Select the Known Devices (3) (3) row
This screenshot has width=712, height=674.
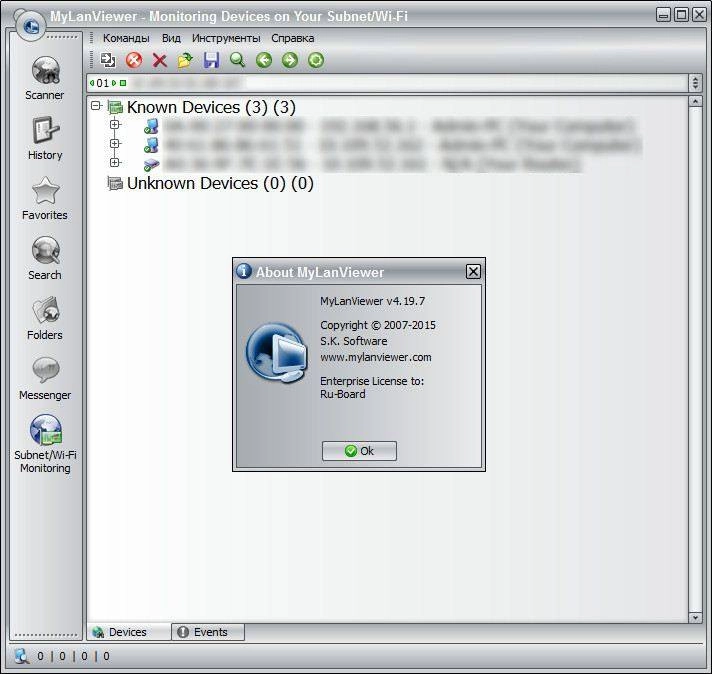[x=211, y=108]
